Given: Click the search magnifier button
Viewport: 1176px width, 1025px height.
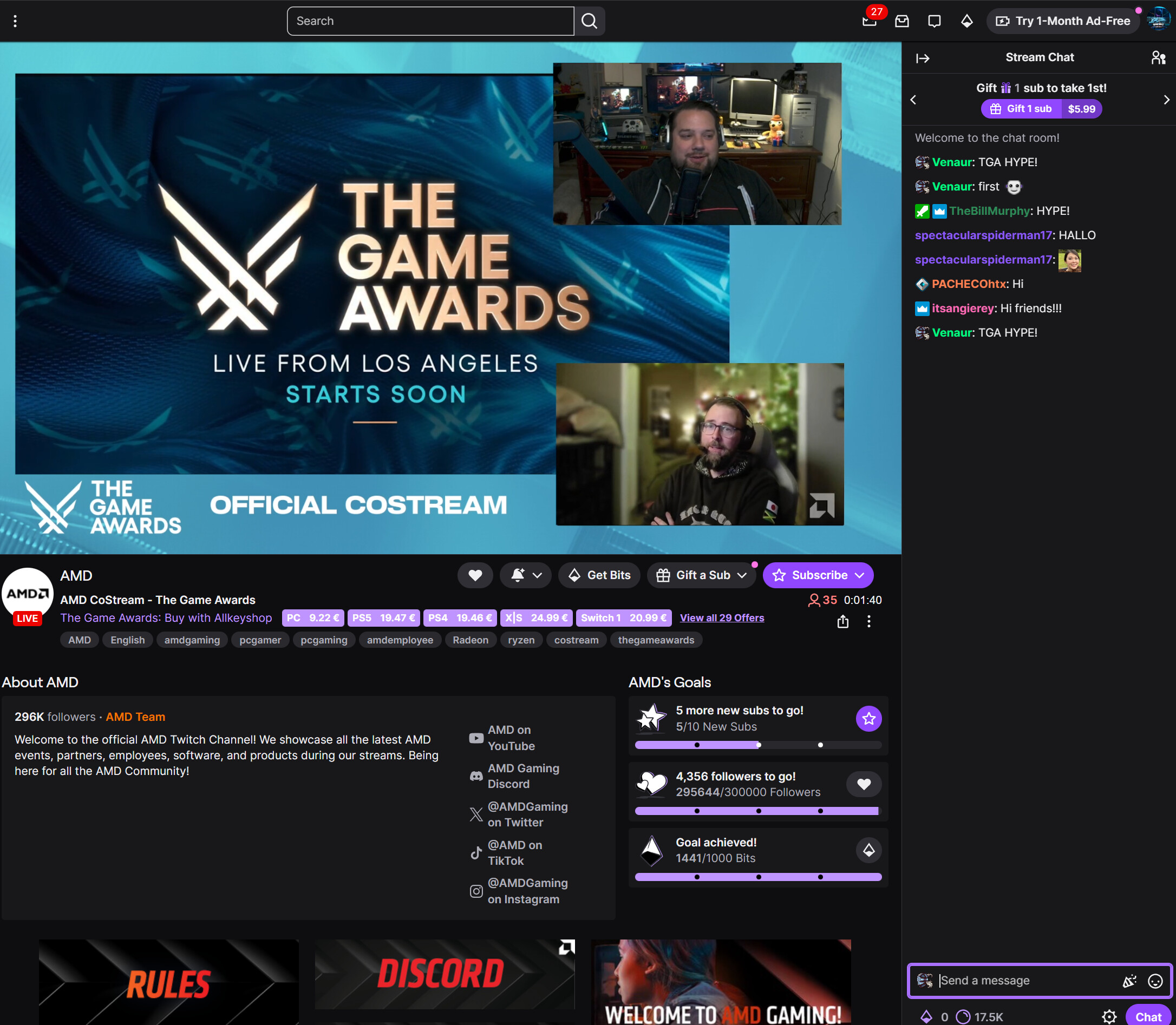Looking at the screenshot, I should (590, 21).
